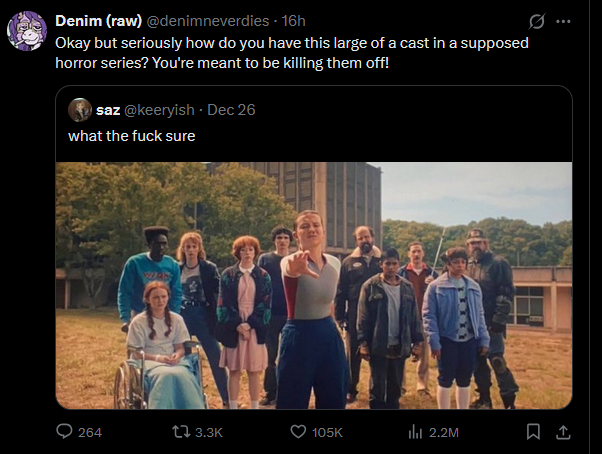The height and width of the screenshot is (454, 602).
Task: Click the repost arrows icon
Action: (181, 432)
